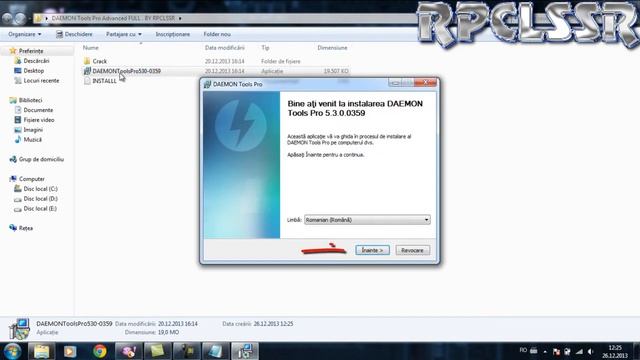Click "Folder de fișiere" type cell
Viewport: 640px width, 360px height.
[280, 61]
